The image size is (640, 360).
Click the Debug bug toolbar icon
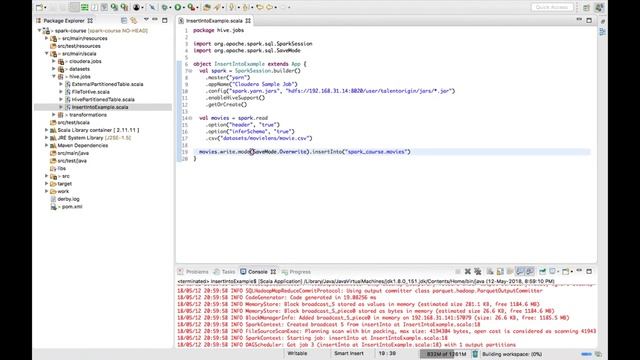(x=164, y=7)
